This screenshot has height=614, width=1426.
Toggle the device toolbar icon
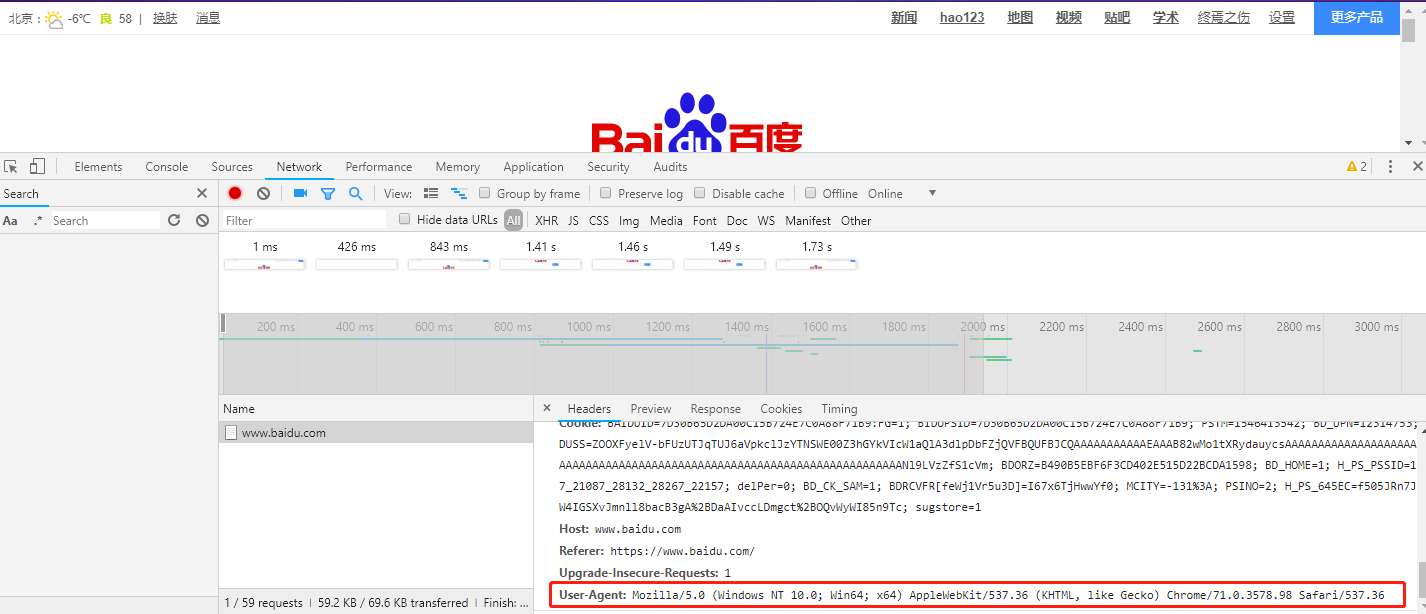(x=37, y=167)
